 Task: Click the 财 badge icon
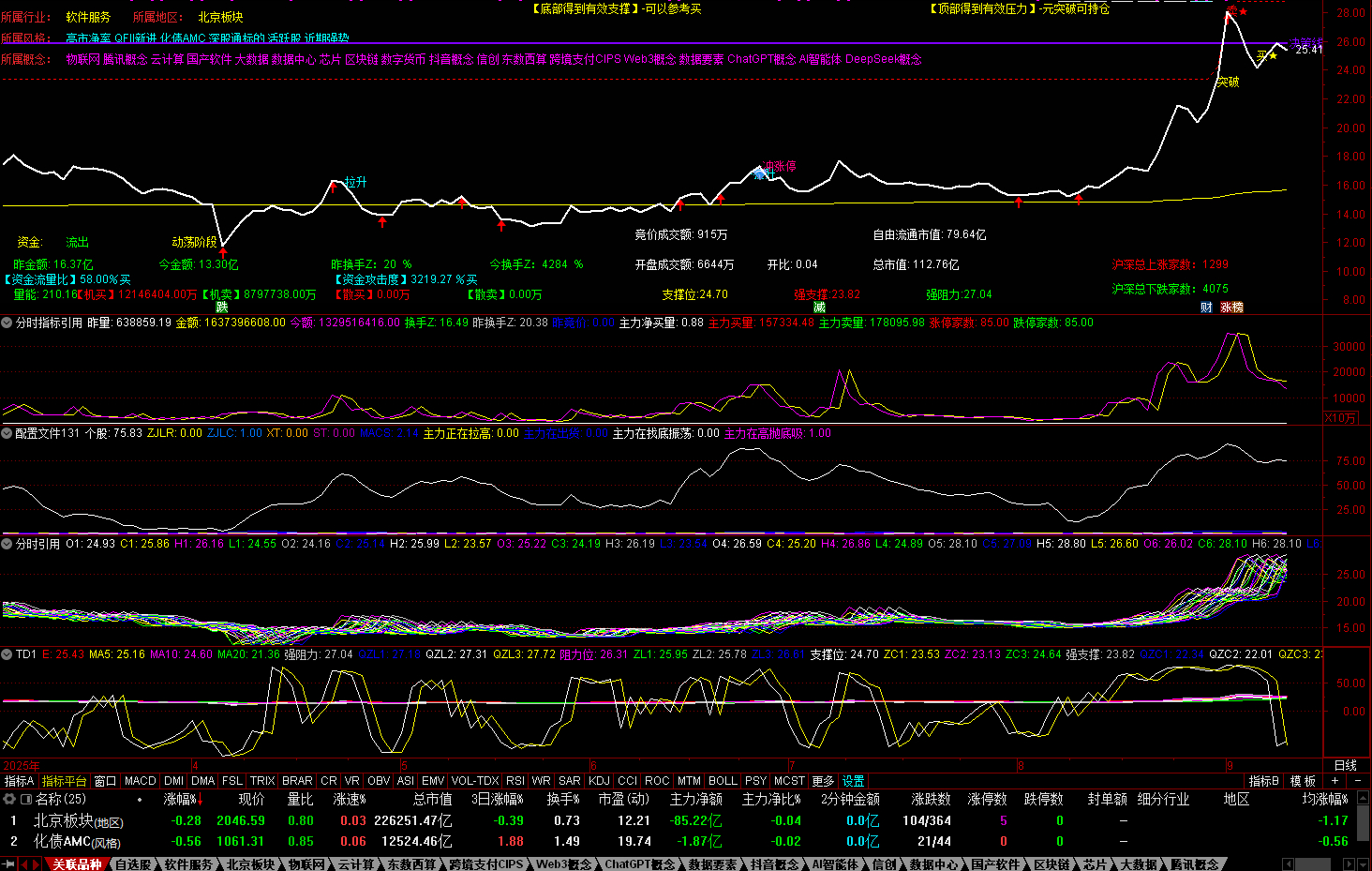tap(1206, 308)
